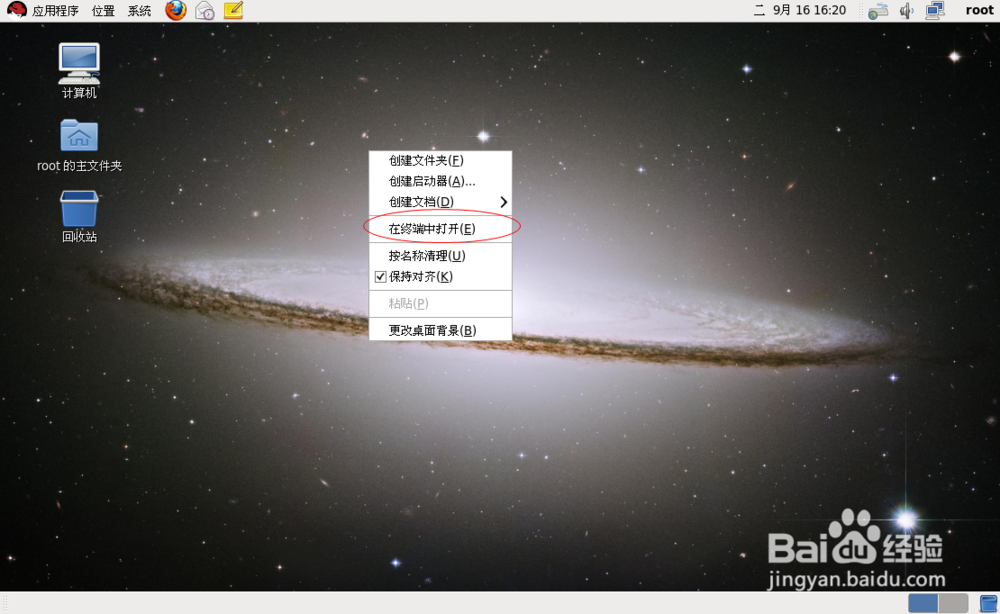1000x614 pixels.
Task: Select the 计算机 desktop icon
Action: click(79, 70)
